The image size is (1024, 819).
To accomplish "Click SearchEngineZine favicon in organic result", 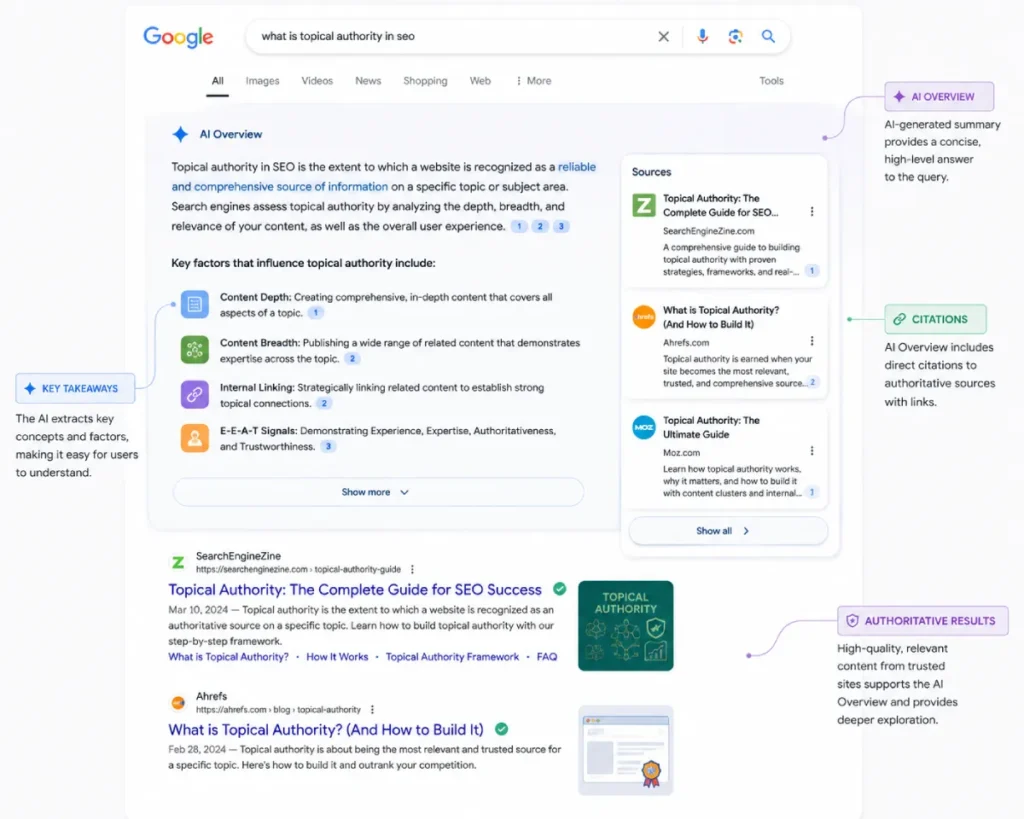I will point(178,562).
